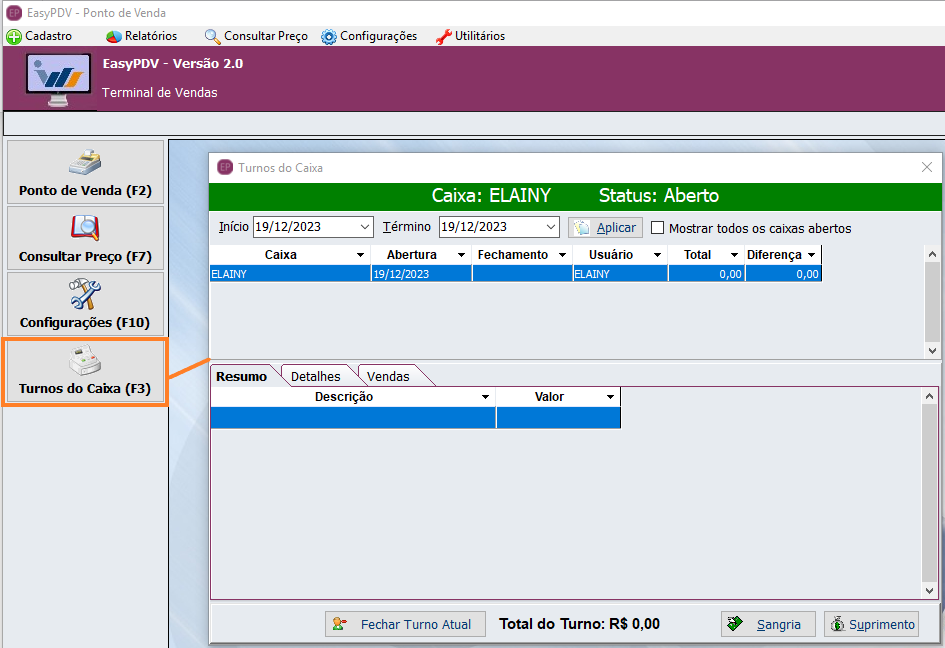Expand the Início date dropdown
The image size is (945, 648).
364,227
